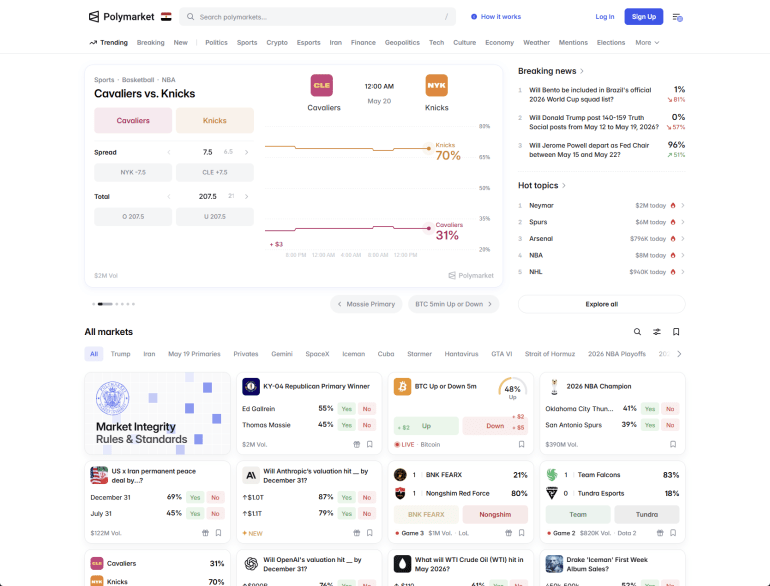The height and width of the screenshot is (586, 770).
Task: Click gift icon on BNK FEARX card
Action: [x=509, y=533]
